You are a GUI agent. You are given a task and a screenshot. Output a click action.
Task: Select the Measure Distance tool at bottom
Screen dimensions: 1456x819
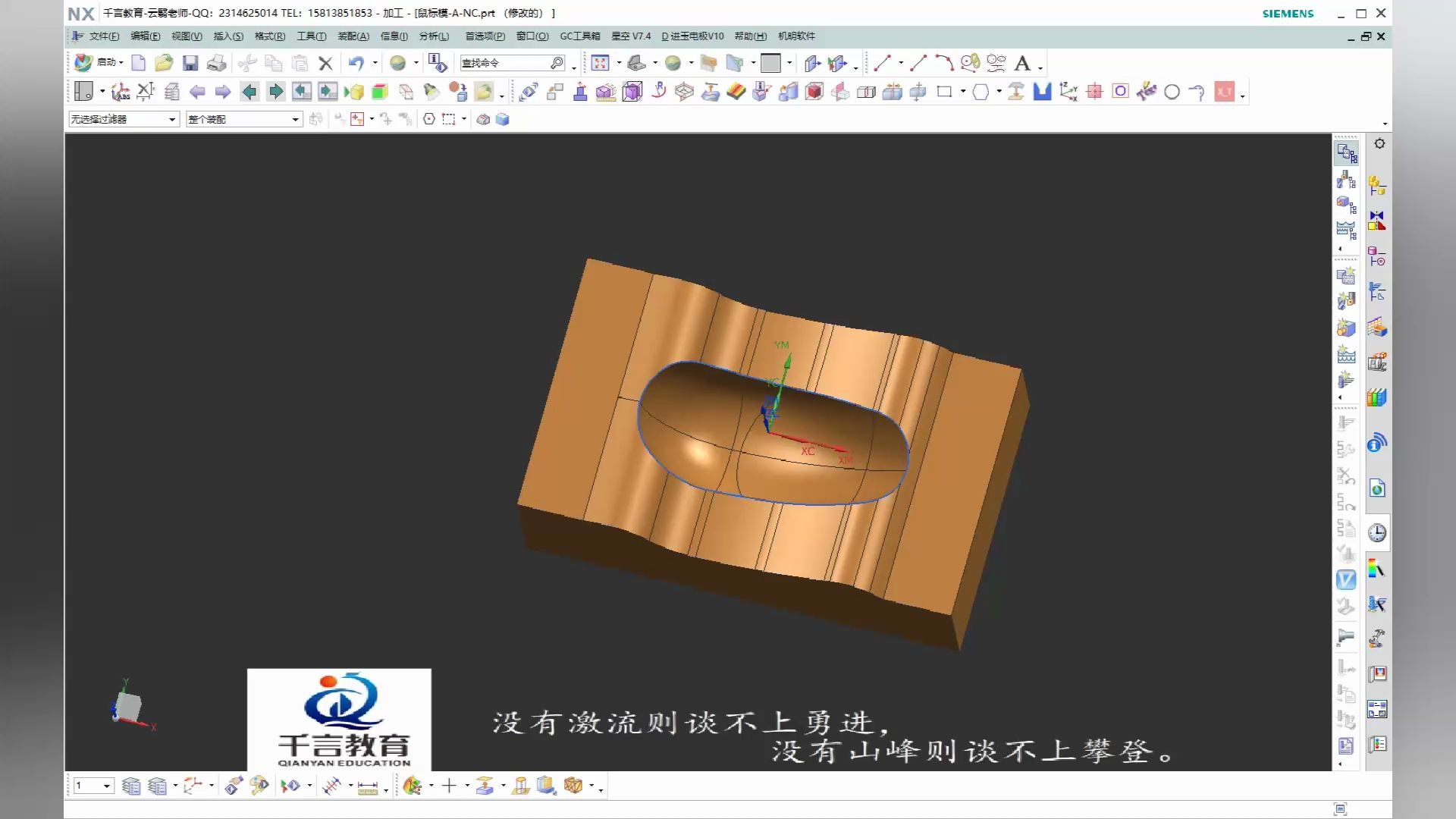pyautogui.click(x=369, y=786)
